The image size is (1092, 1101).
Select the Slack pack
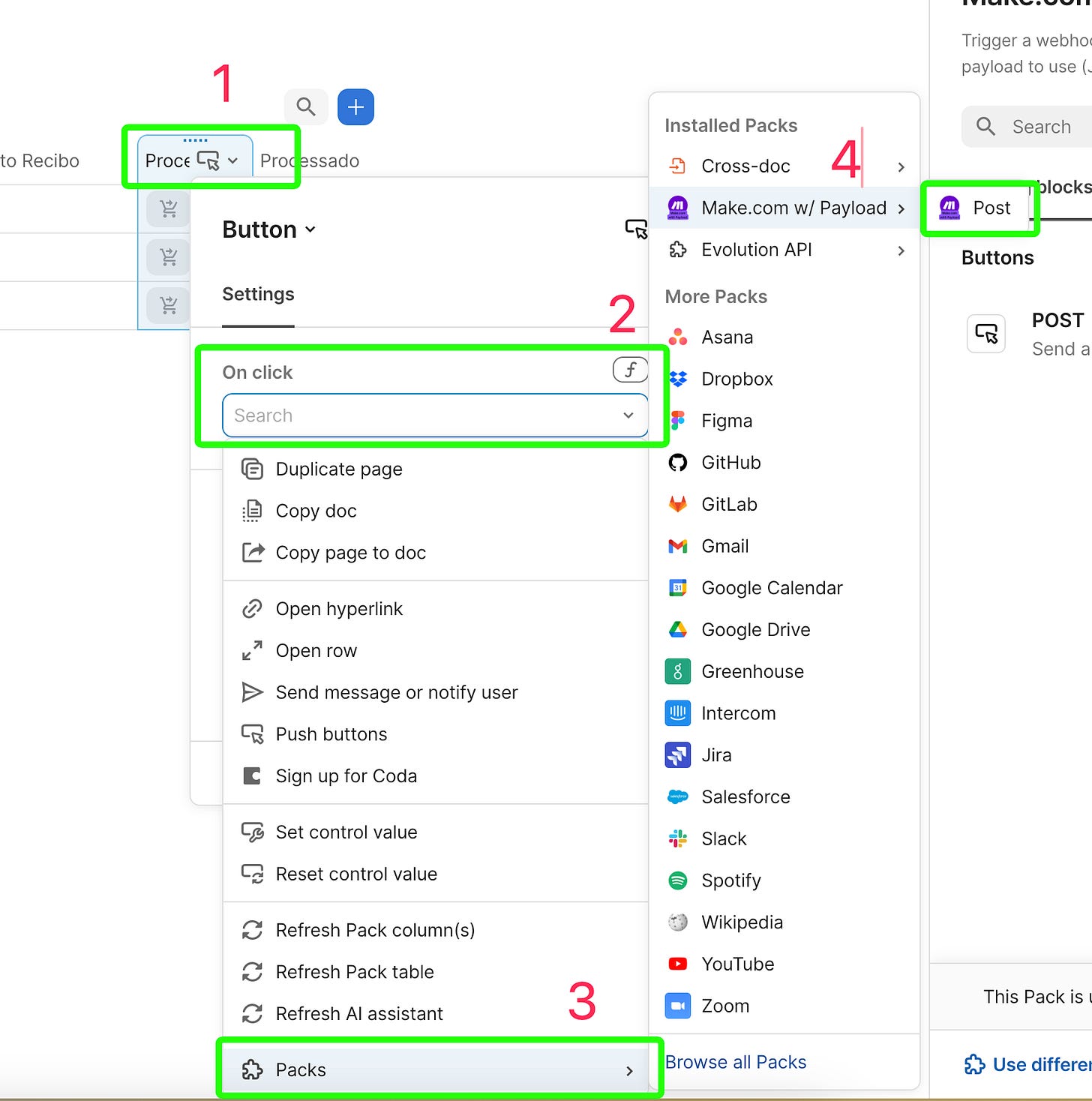tap(784, 838)
